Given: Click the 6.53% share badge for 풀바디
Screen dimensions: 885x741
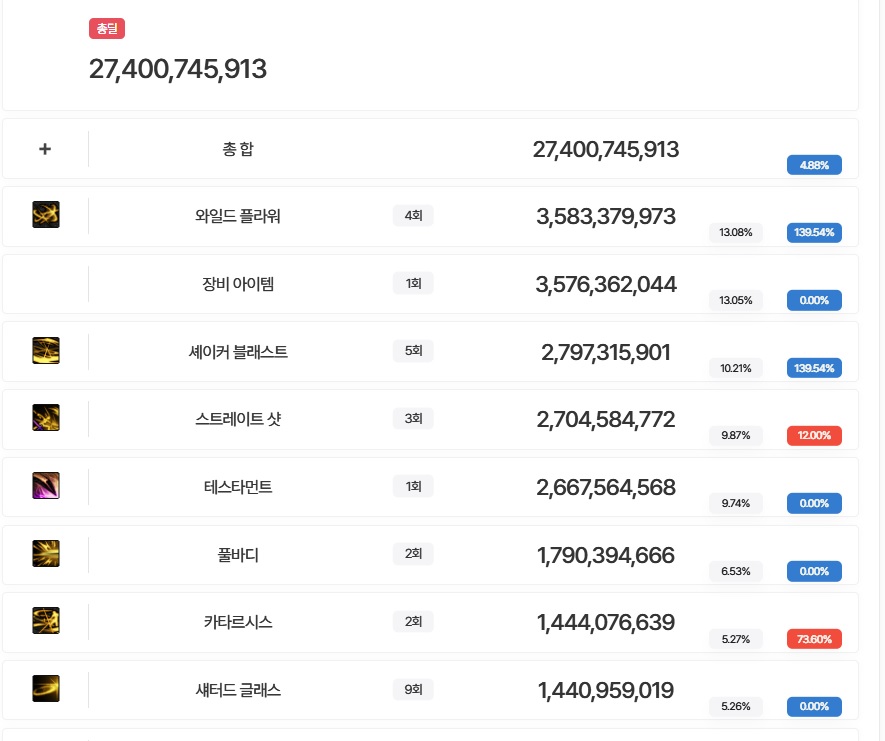Looking at the screenshot, I should [x=736, y=571].
